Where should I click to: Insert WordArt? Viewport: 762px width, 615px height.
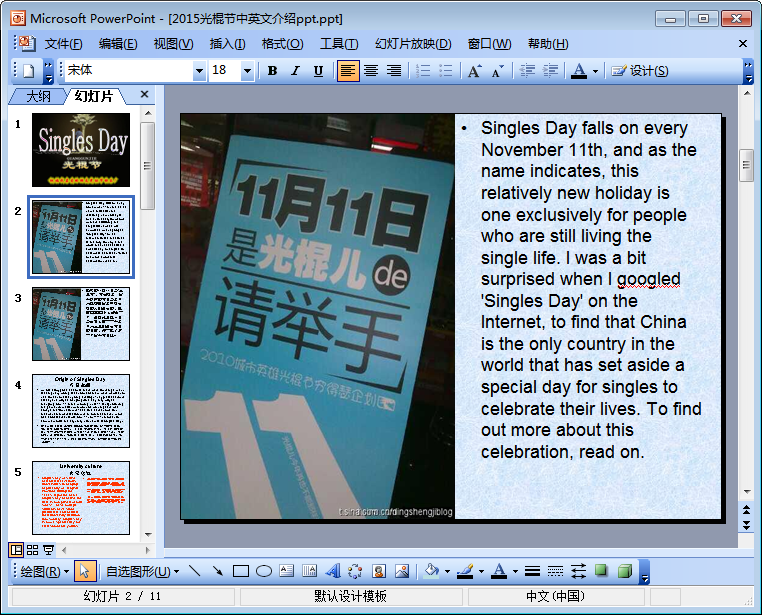333,571
